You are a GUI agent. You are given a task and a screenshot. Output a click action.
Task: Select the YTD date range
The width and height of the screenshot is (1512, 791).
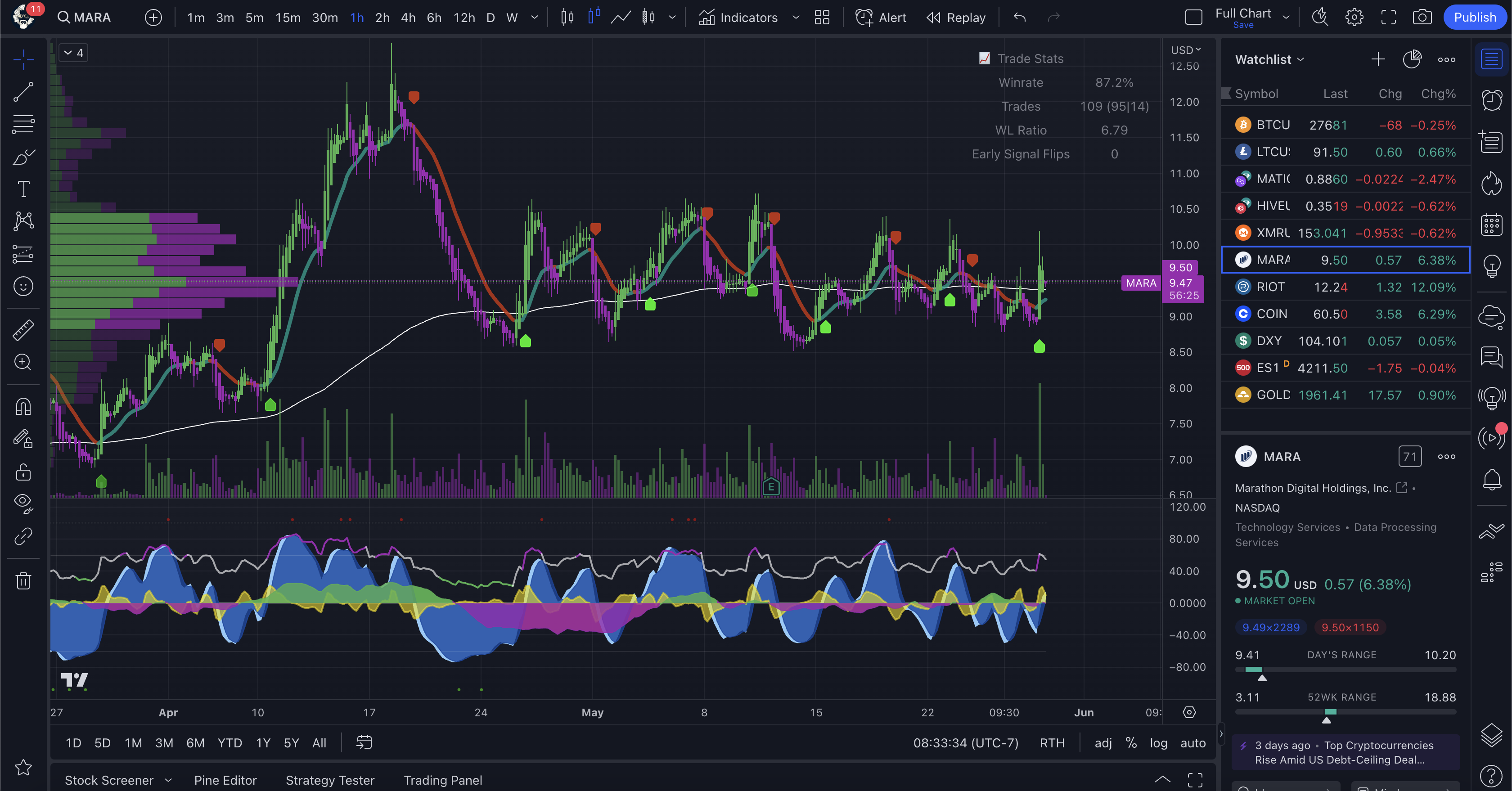(x=229, y=743)
